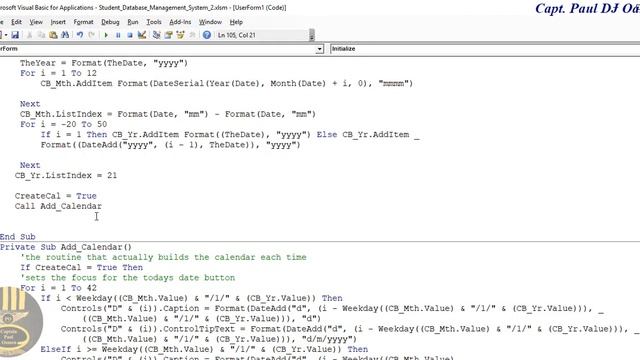The height and width of the screenshot is (360, 640).
Task: Save the VBA project
Action: coord(15,35)
